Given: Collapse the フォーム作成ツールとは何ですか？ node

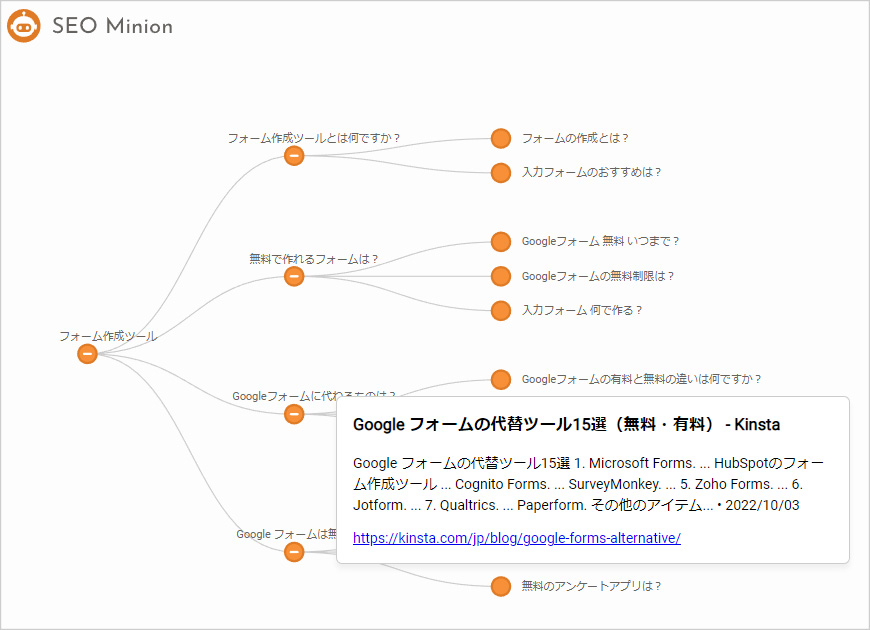Looking at the screenshot, I should [294, 156].
